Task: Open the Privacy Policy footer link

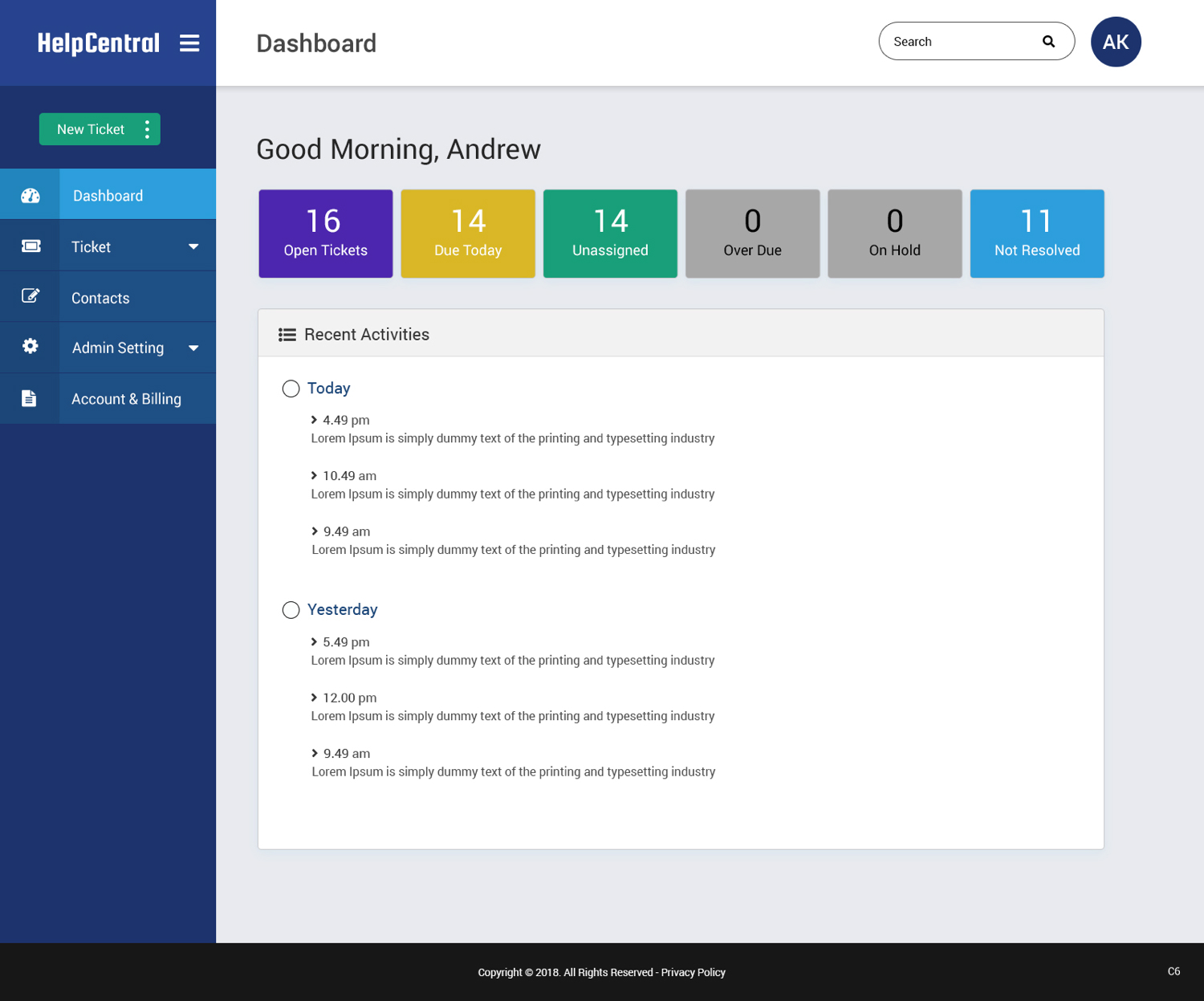Action: tap(693, 972)
